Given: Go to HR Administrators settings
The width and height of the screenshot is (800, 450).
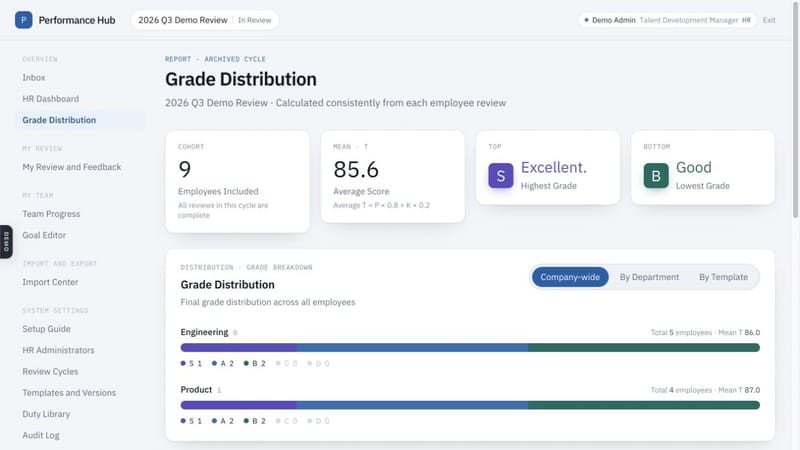Looking at the screenshot, I should coord(58,351).
